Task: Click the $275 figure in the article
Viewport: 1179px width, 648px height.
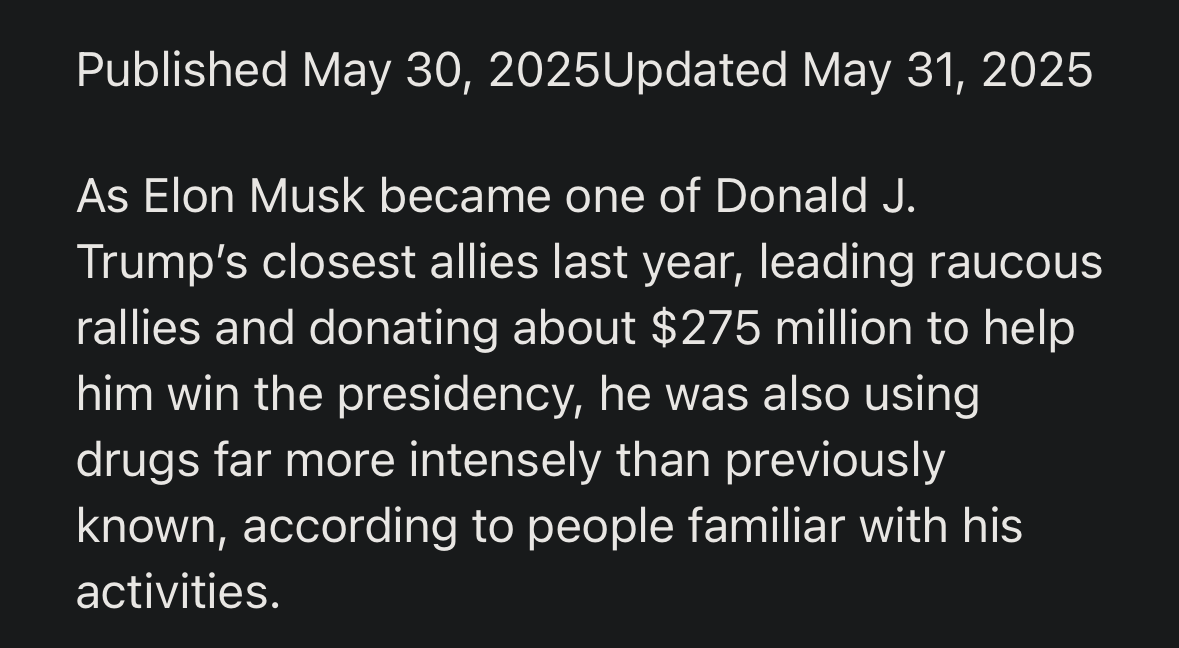Action: click(x=706, y=329)
